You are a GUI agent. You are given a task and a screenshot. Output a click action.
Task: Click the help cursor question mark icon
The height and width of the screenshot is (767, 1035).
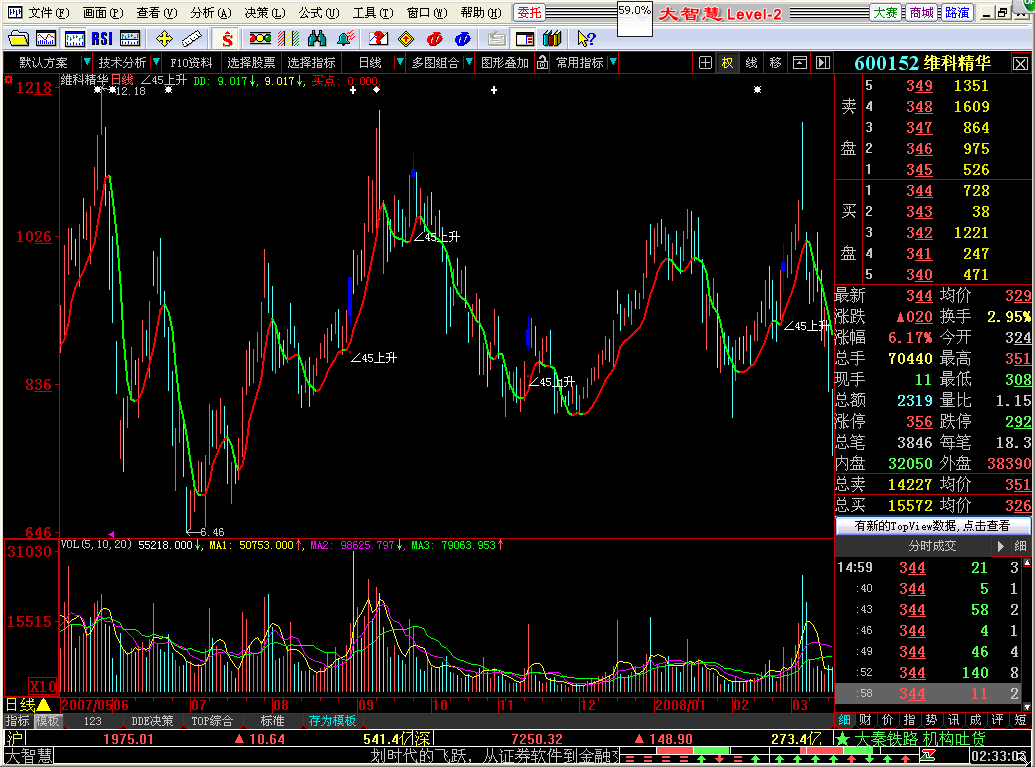(x=585, y=39)
